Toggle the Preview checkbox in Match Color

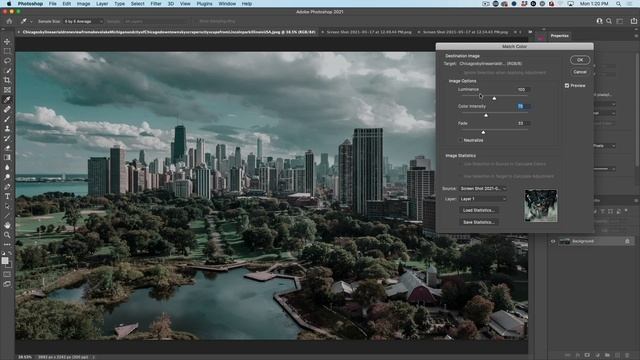[567, 85]
